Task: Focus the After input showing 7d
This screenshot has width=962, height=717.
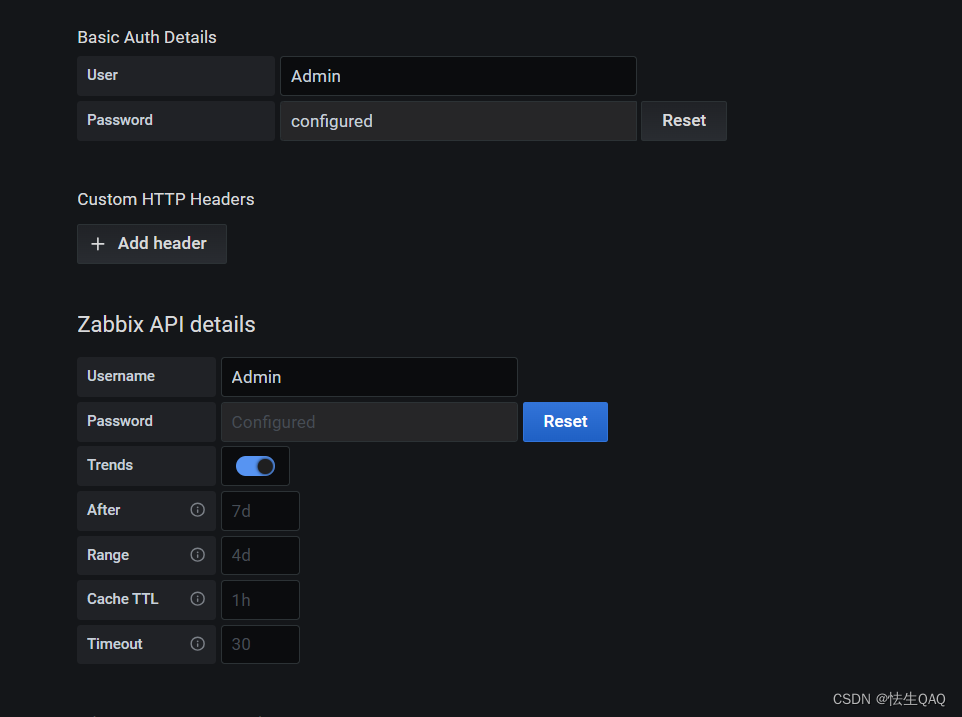Action: [x=260, y=511]
